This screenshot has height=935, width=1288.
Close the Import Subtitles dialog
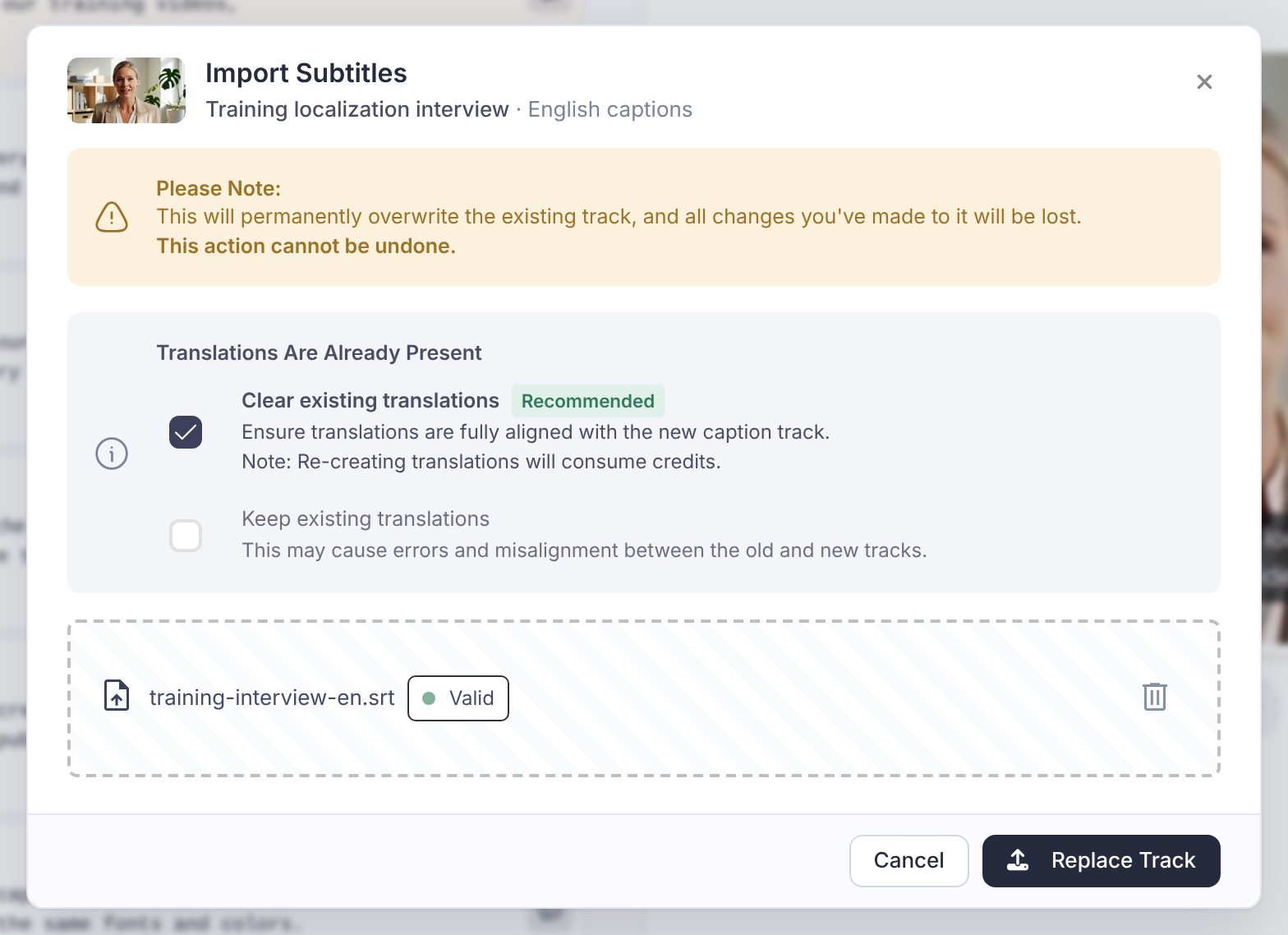coord(1204,82)
